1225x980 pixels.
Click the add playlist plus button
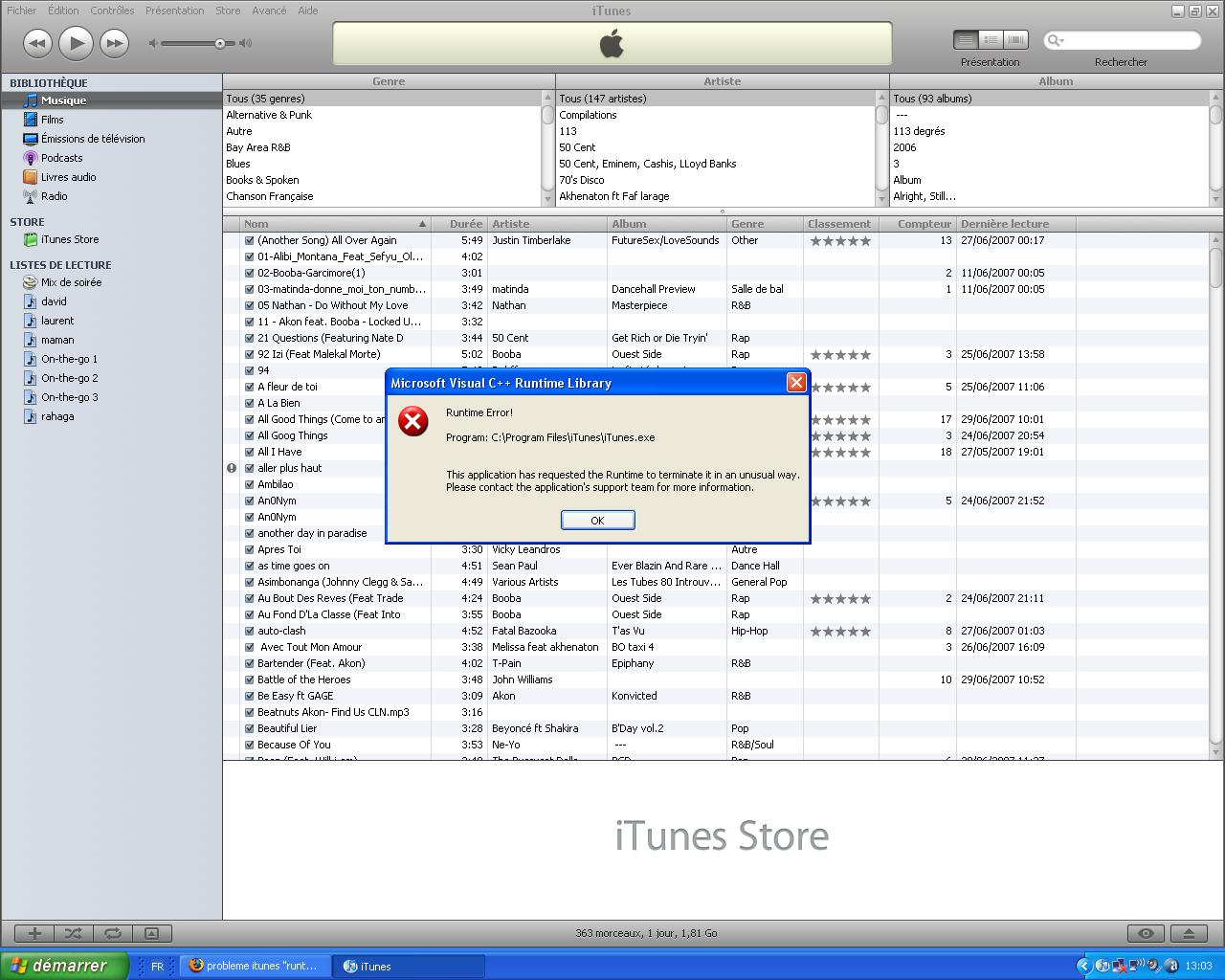(33, 933)
